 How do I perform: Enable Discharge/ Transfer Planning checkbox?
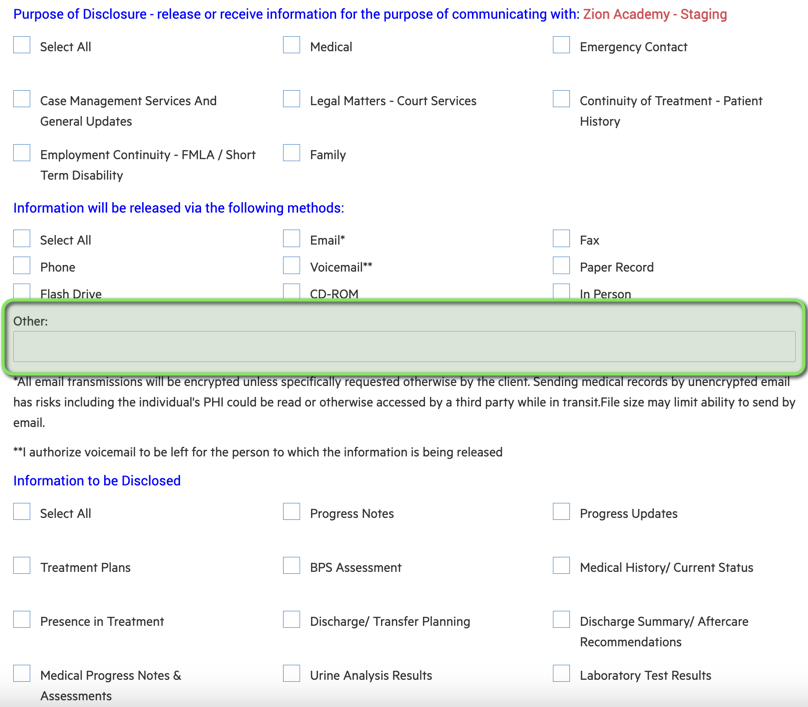292,619
